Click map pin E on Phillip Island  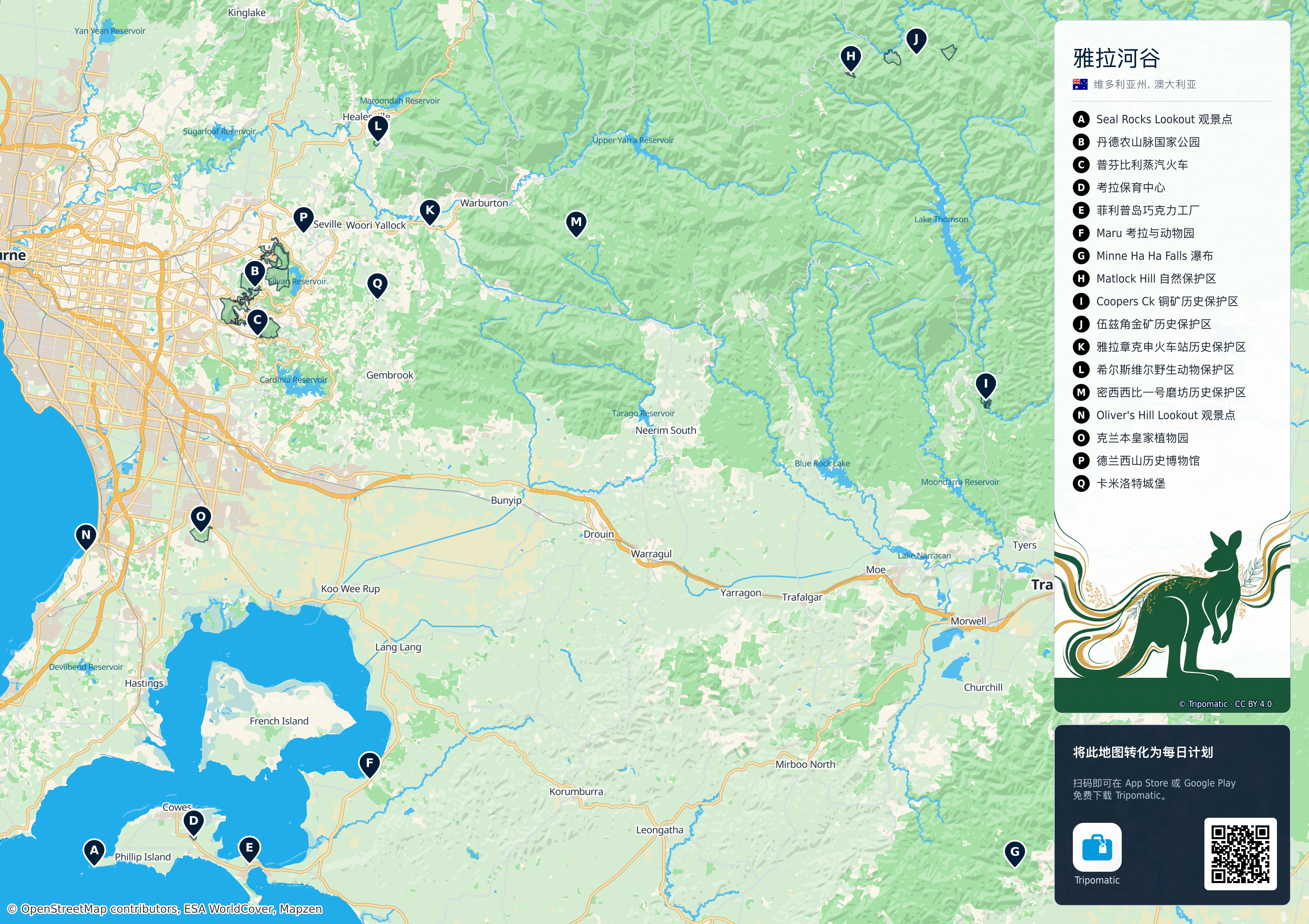click(249, 849)
